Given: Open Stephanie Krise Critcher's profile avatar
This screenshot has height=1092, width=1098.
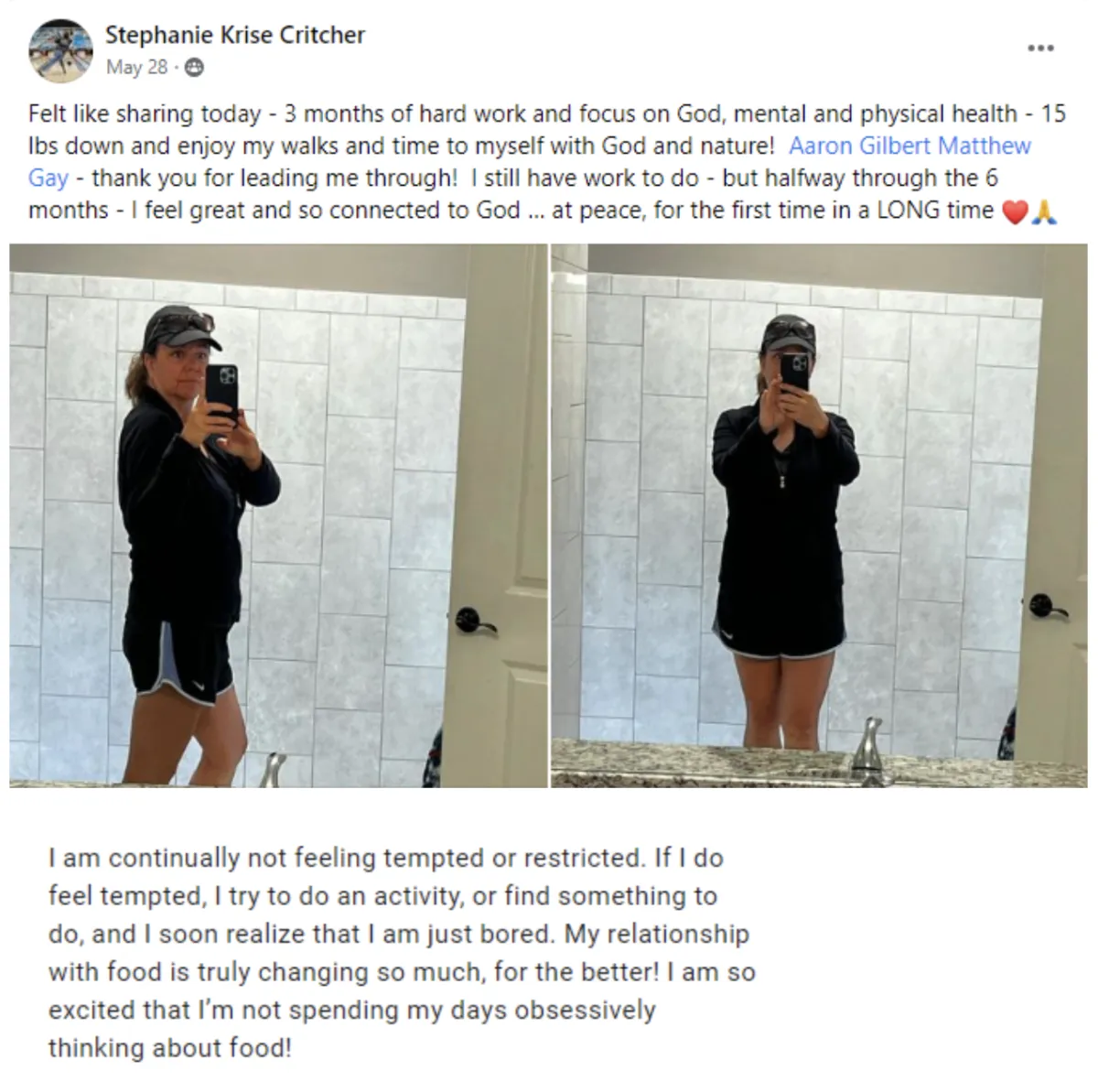Looking at the screenshot, I should [x=60, y=50].
